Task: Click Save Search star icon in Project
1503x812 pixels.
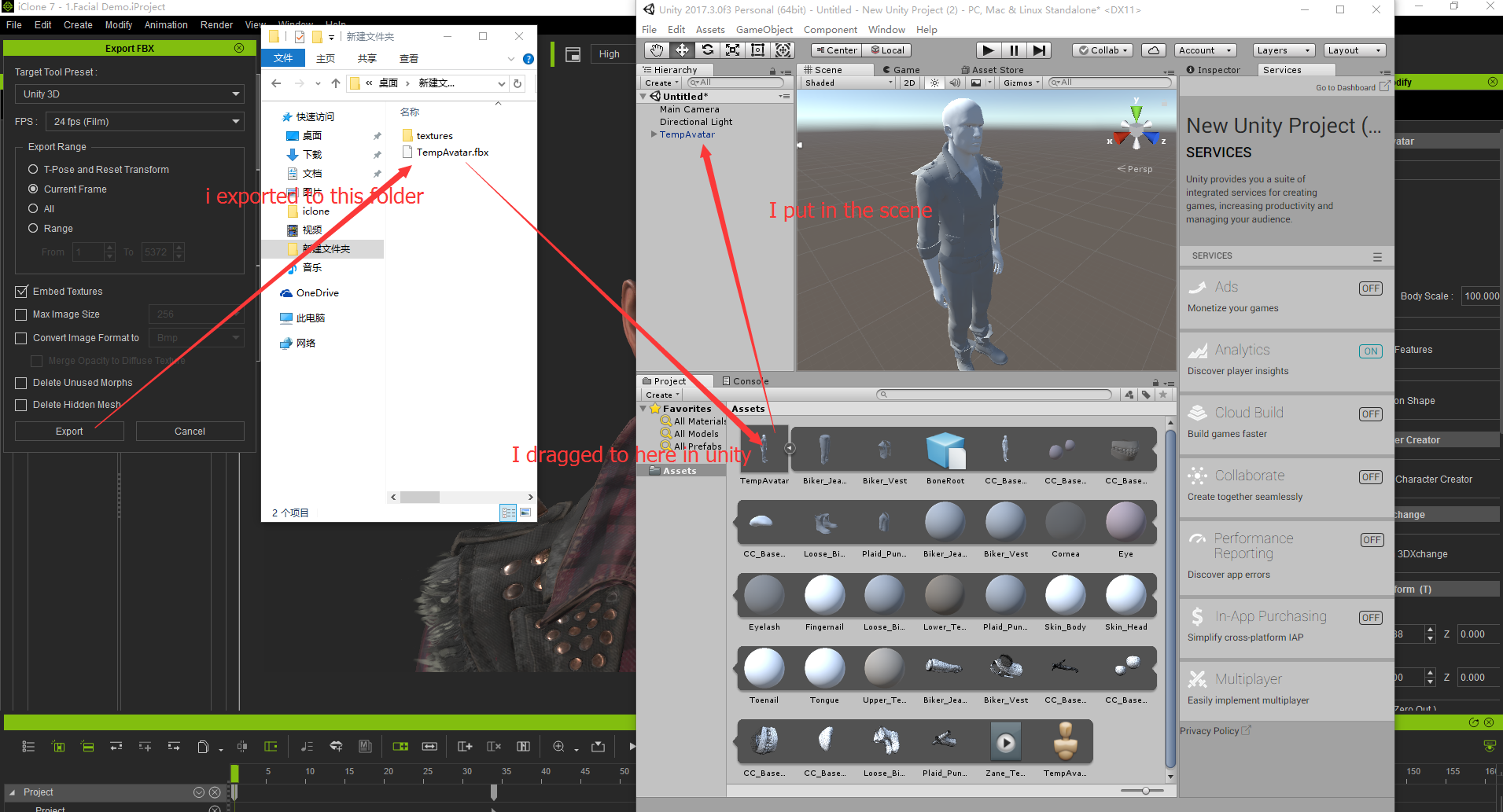Action: [1163, 395]
